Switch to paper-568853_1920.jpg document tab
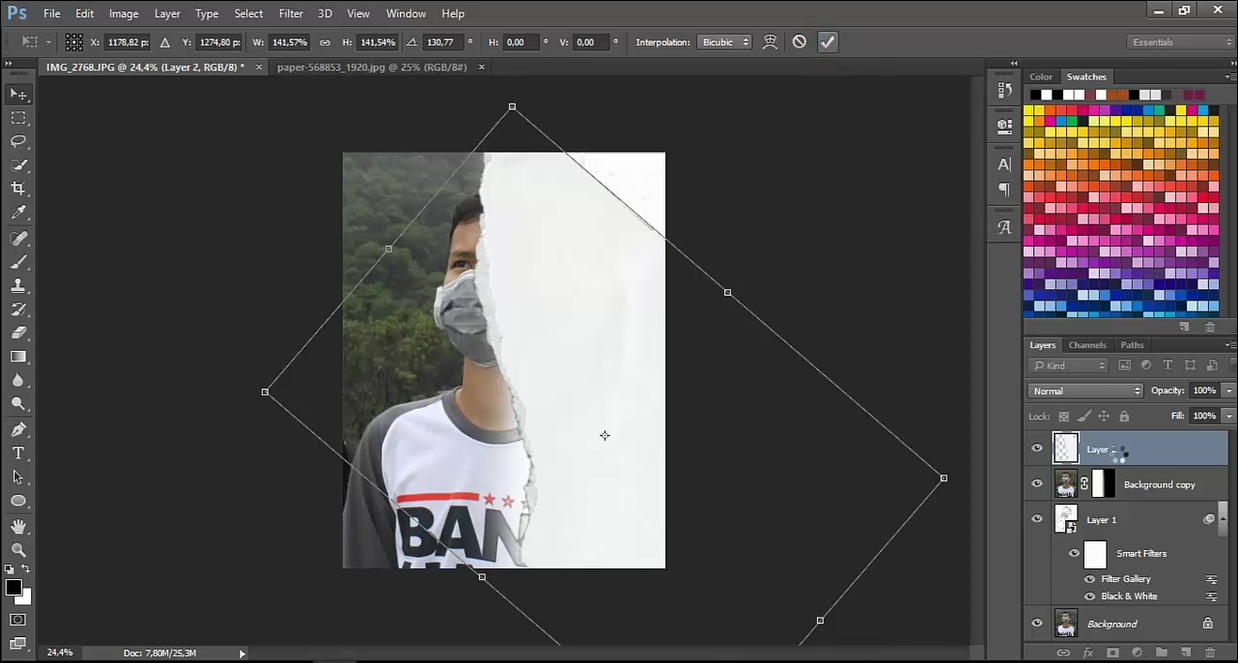 tap(372, 67)
